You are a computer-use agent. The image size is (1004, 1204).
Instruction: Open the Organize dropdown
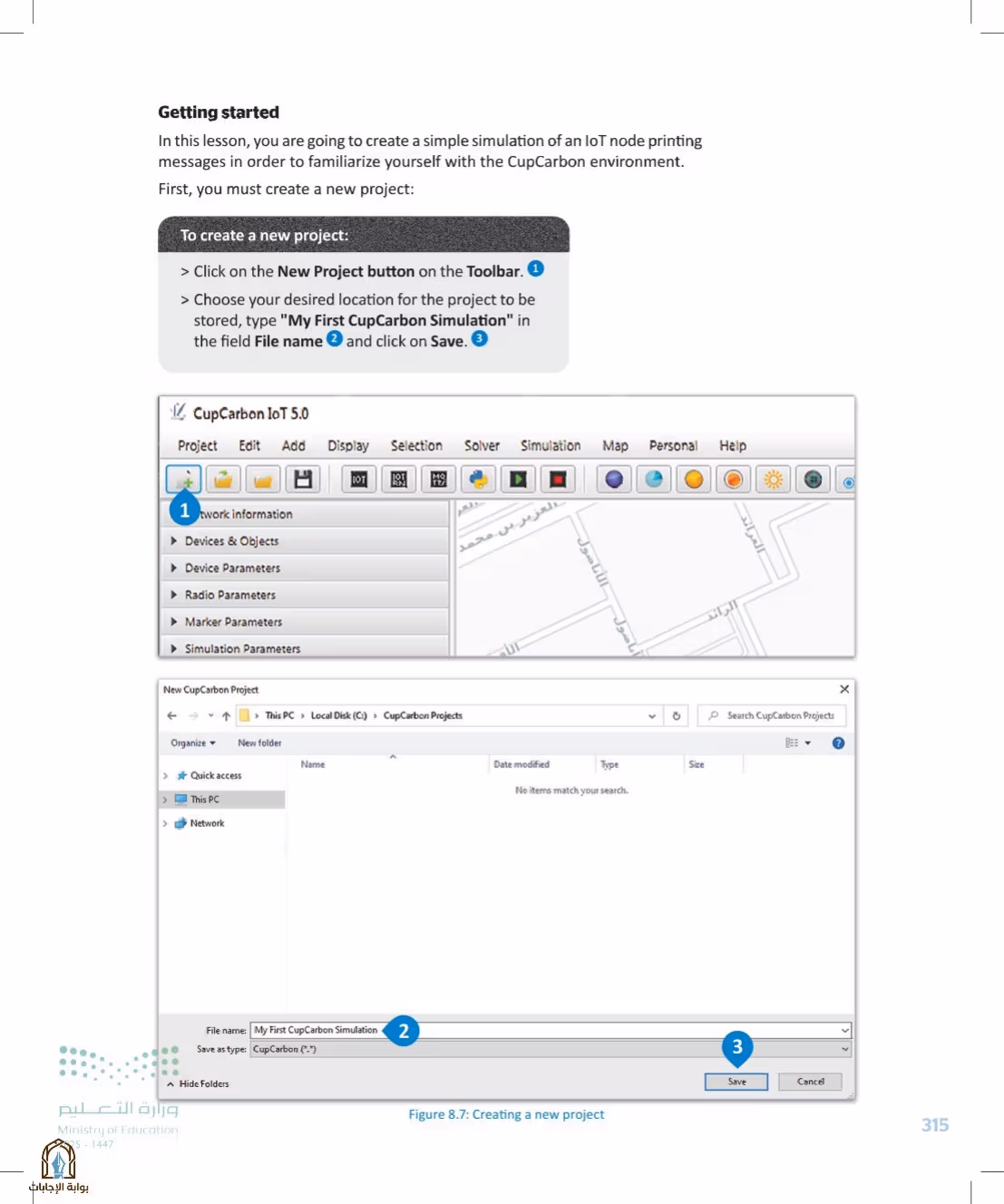pyautogui.click(x=193, y=743)
